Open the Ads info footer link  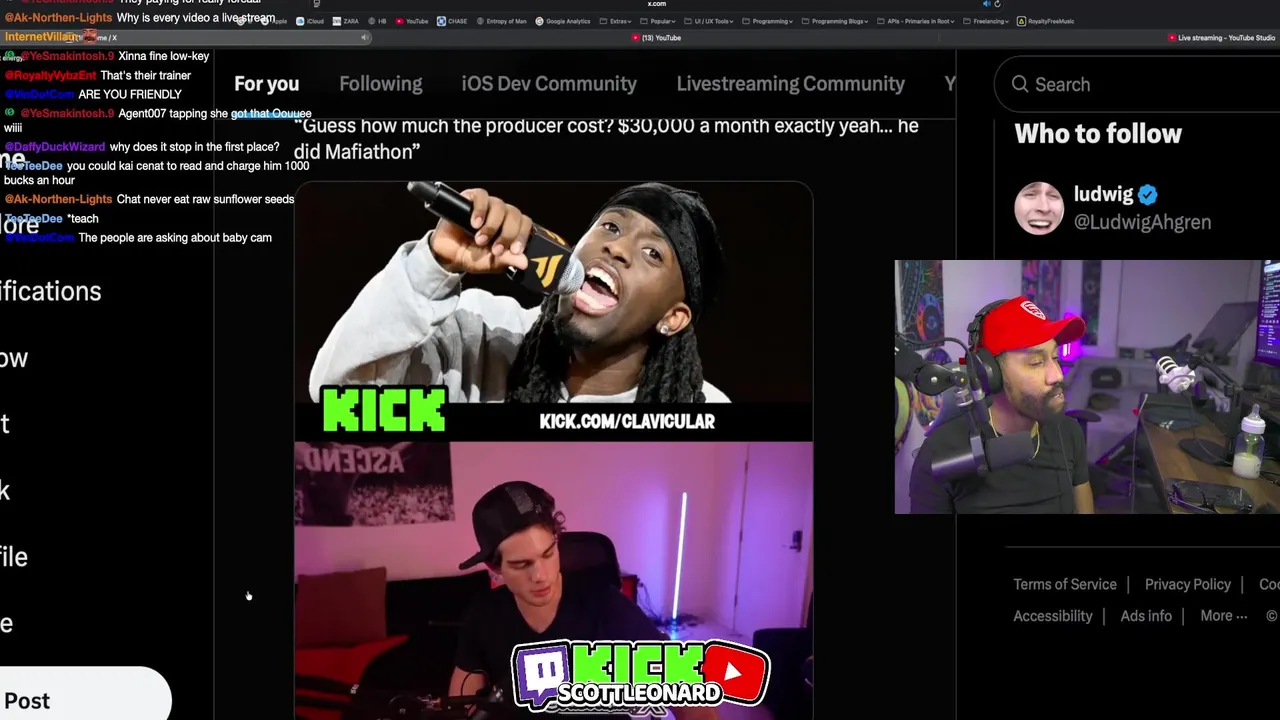click(x=1146, y=616)
